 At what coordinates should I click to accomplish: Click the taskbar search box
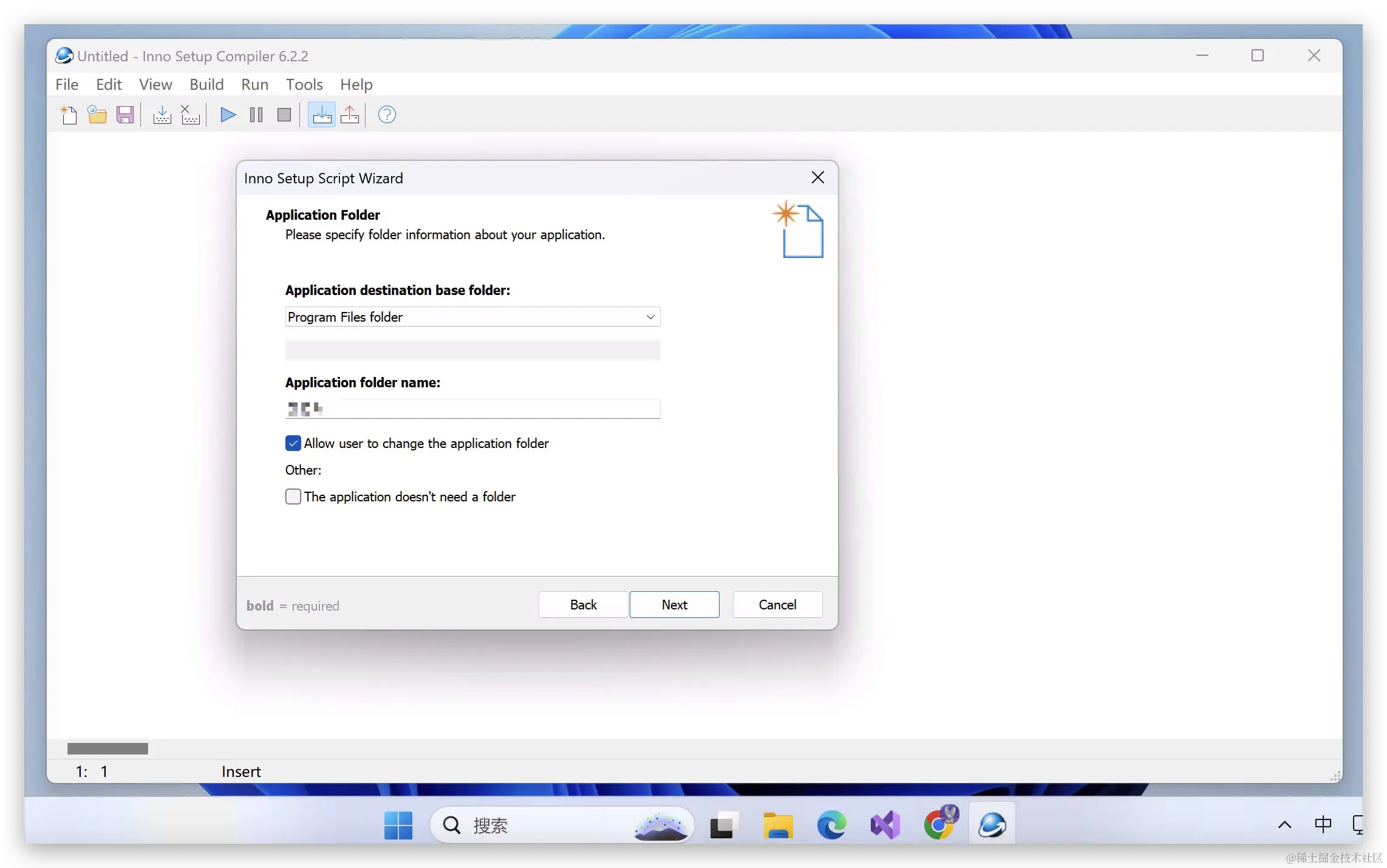point(561,826)
